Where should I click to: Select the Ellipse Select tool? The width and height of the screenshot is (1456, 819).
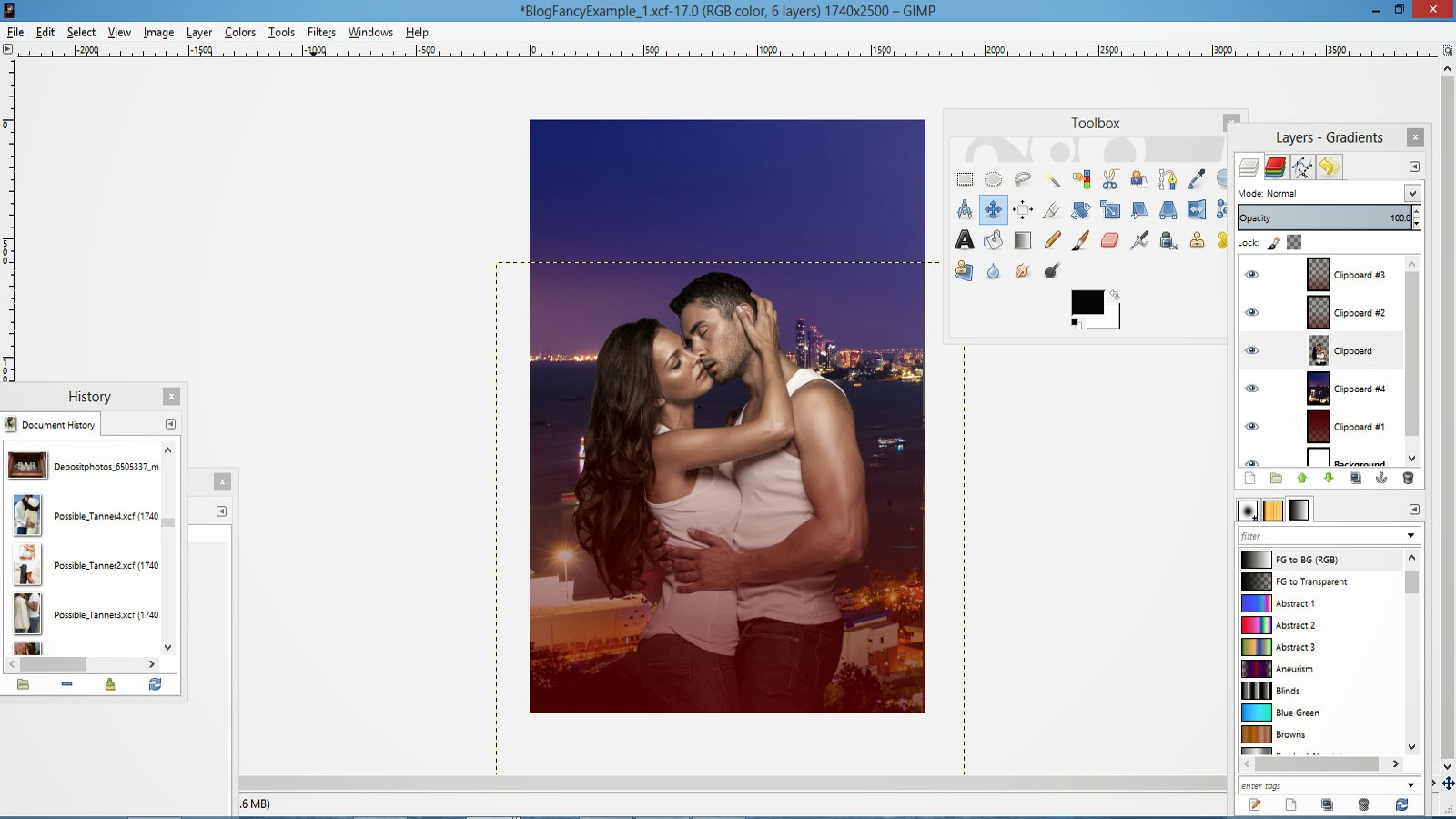pyautogui.click(x=994, y=180)
